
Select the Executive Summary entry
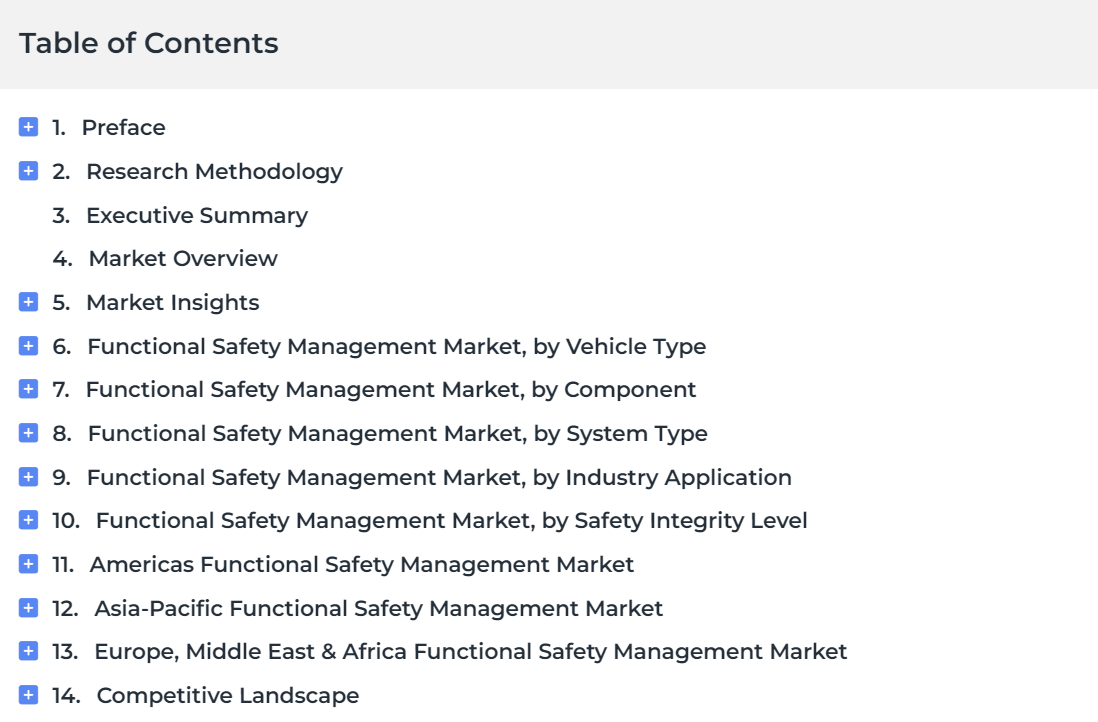click(x=197, y=215)
